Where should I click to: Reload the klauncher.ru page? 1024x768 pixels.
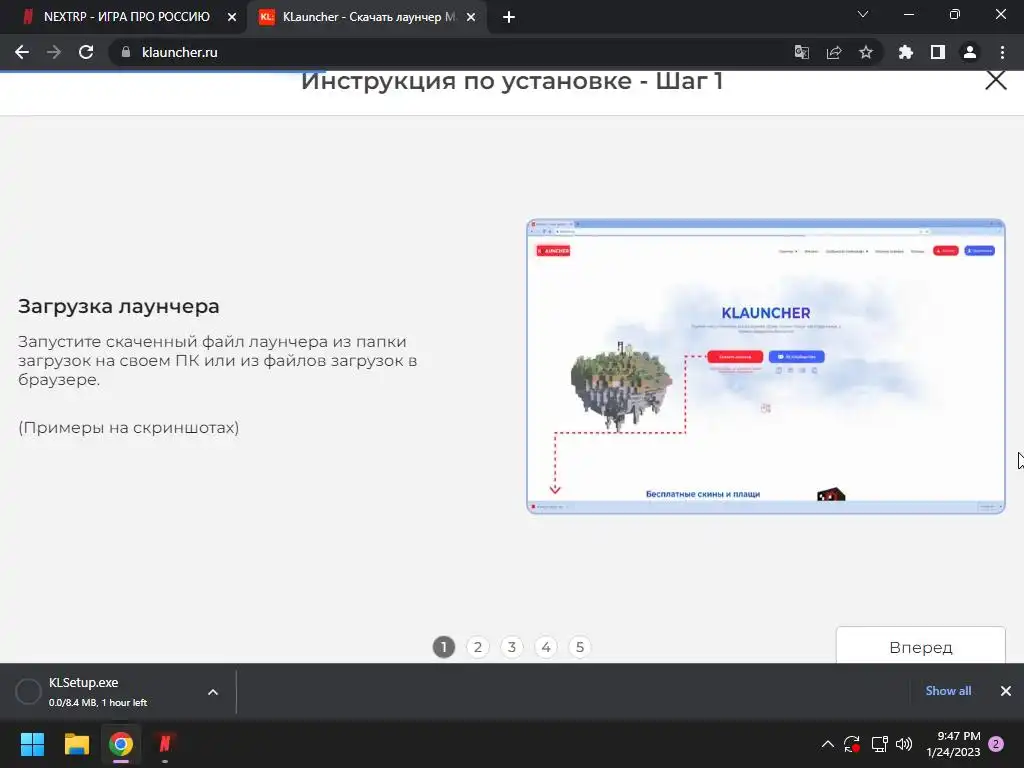pos(86,52)
